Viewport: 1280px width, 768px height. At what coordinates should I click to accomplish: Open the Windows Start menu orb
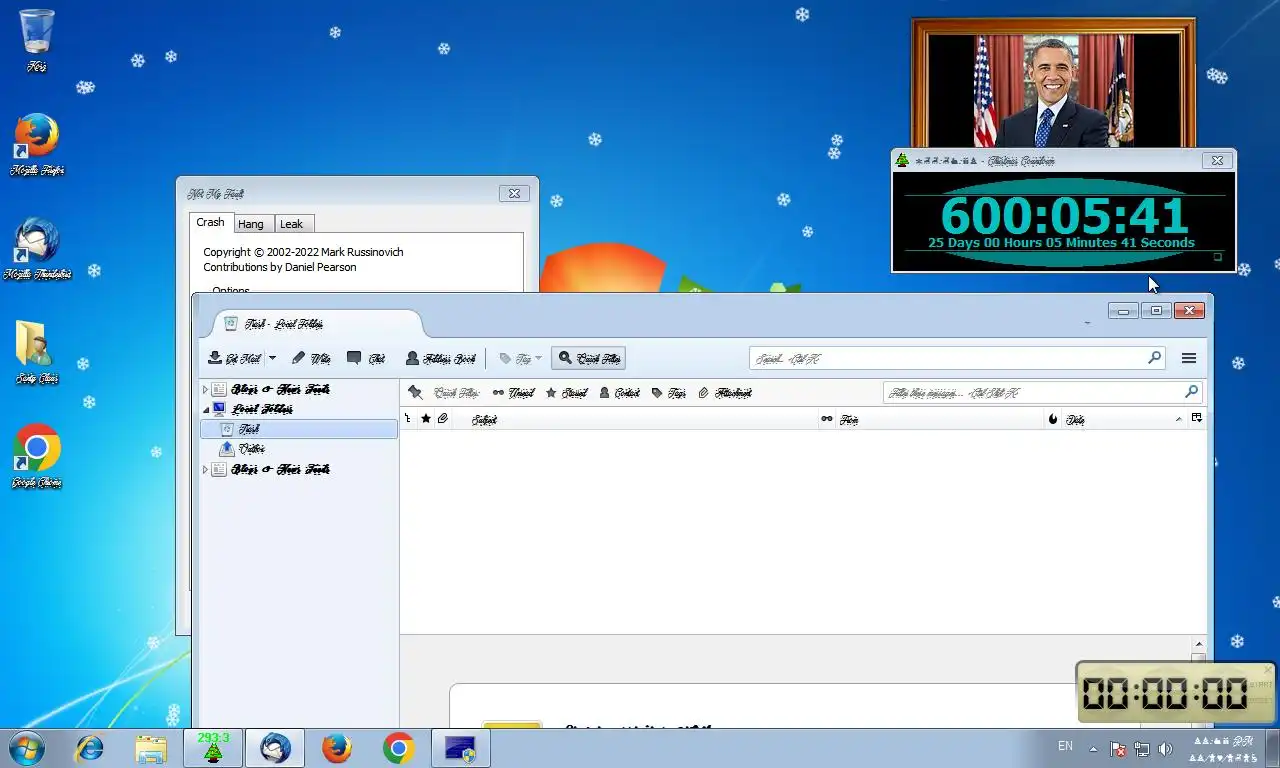pos(26,748)
